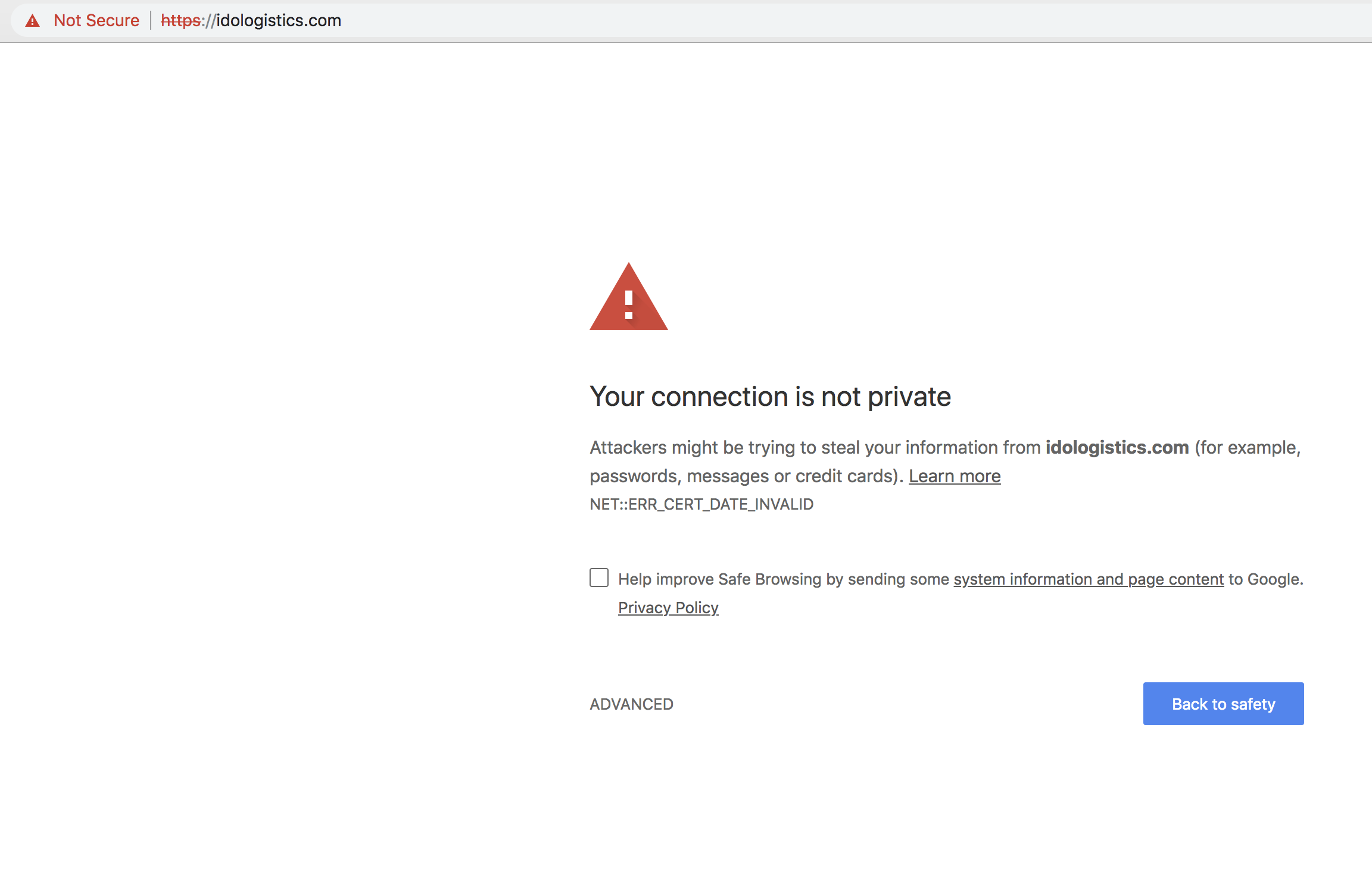The image size is (1372, 874).
Task: Click empty space in the address bar
Action: 834,21
